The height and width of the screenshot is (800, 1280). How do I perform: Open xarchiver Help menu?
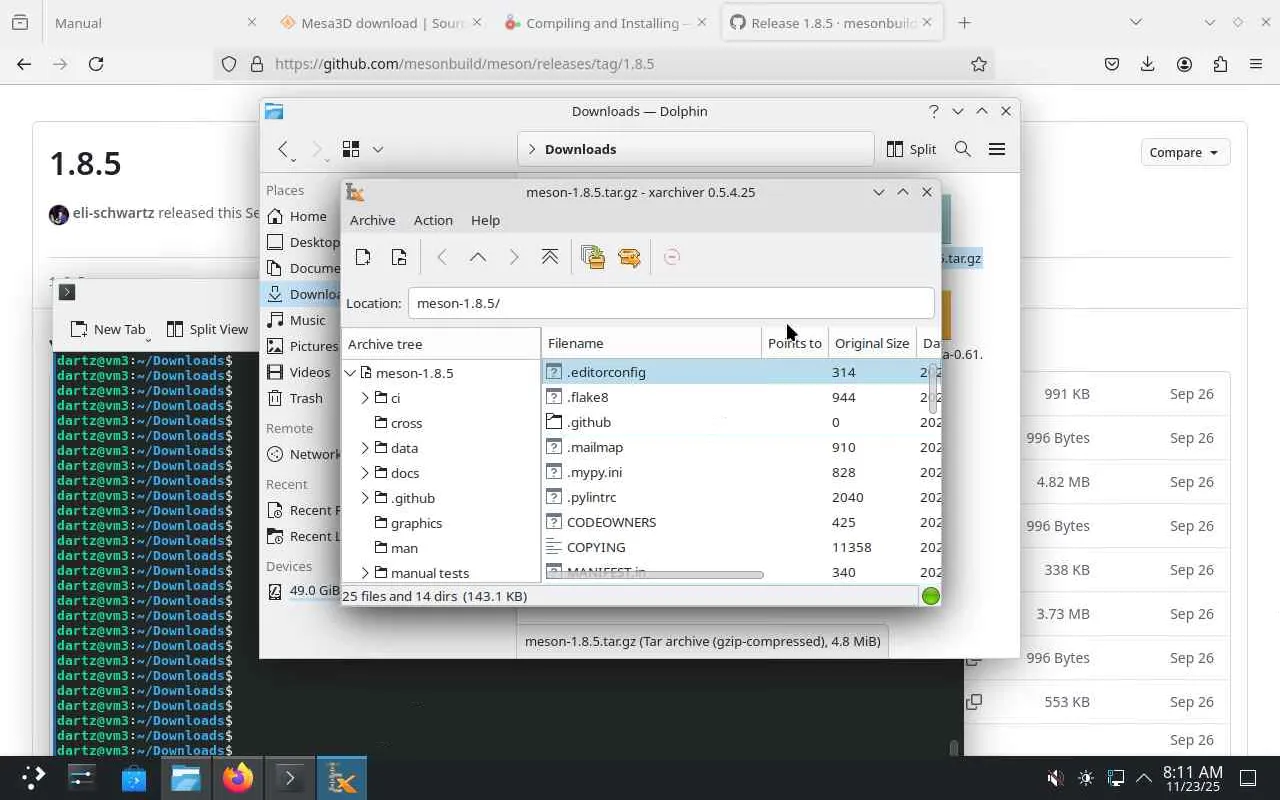click(485, 220)
